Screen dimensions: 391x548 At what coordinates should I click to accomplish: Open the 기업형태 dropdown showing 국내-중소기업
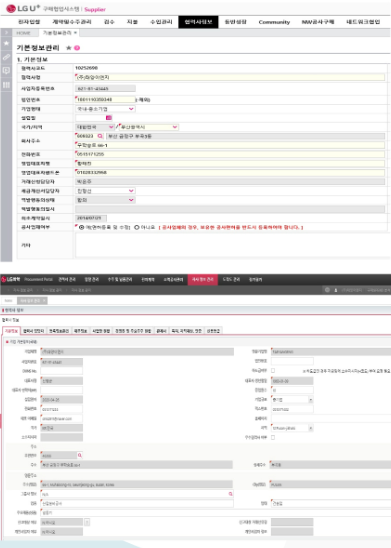pyautogui.click(x=105, y=109)
